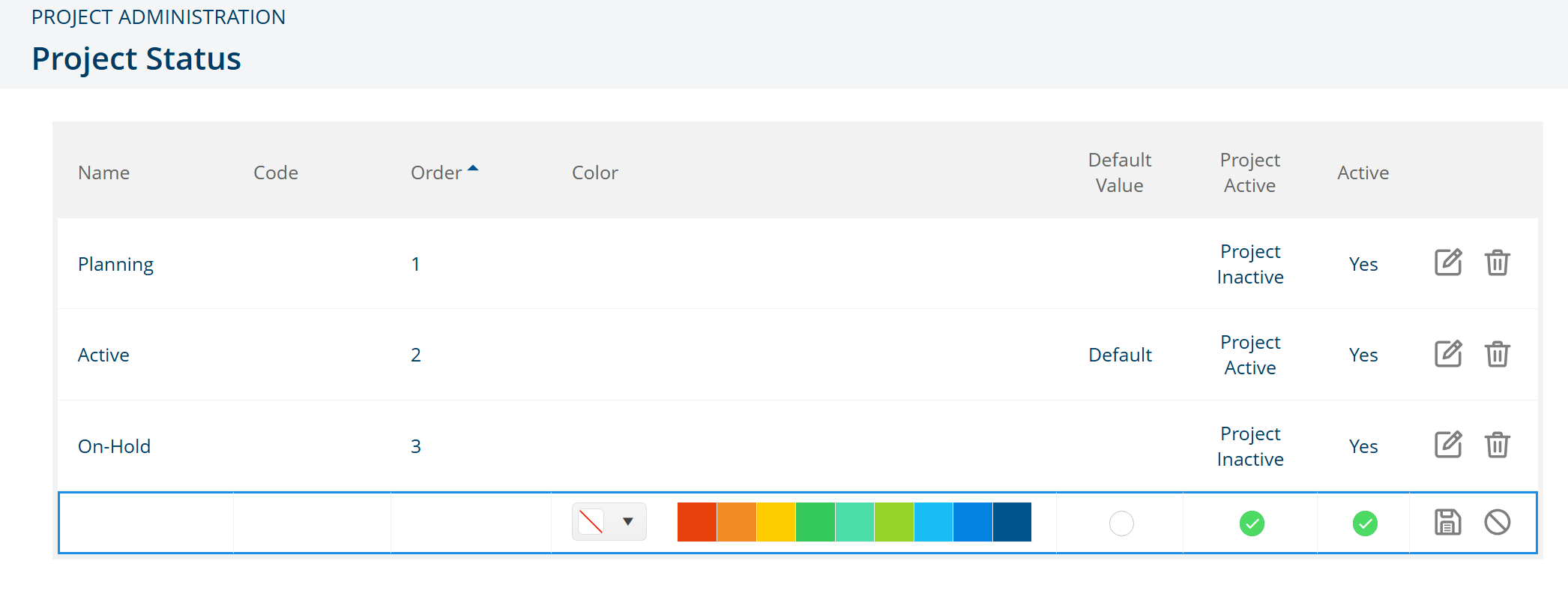The width and height of the screenshot is (1568, 600).
Task: Toggle Project Active checkmark in new row
Action: click(x=1251, y=523)
